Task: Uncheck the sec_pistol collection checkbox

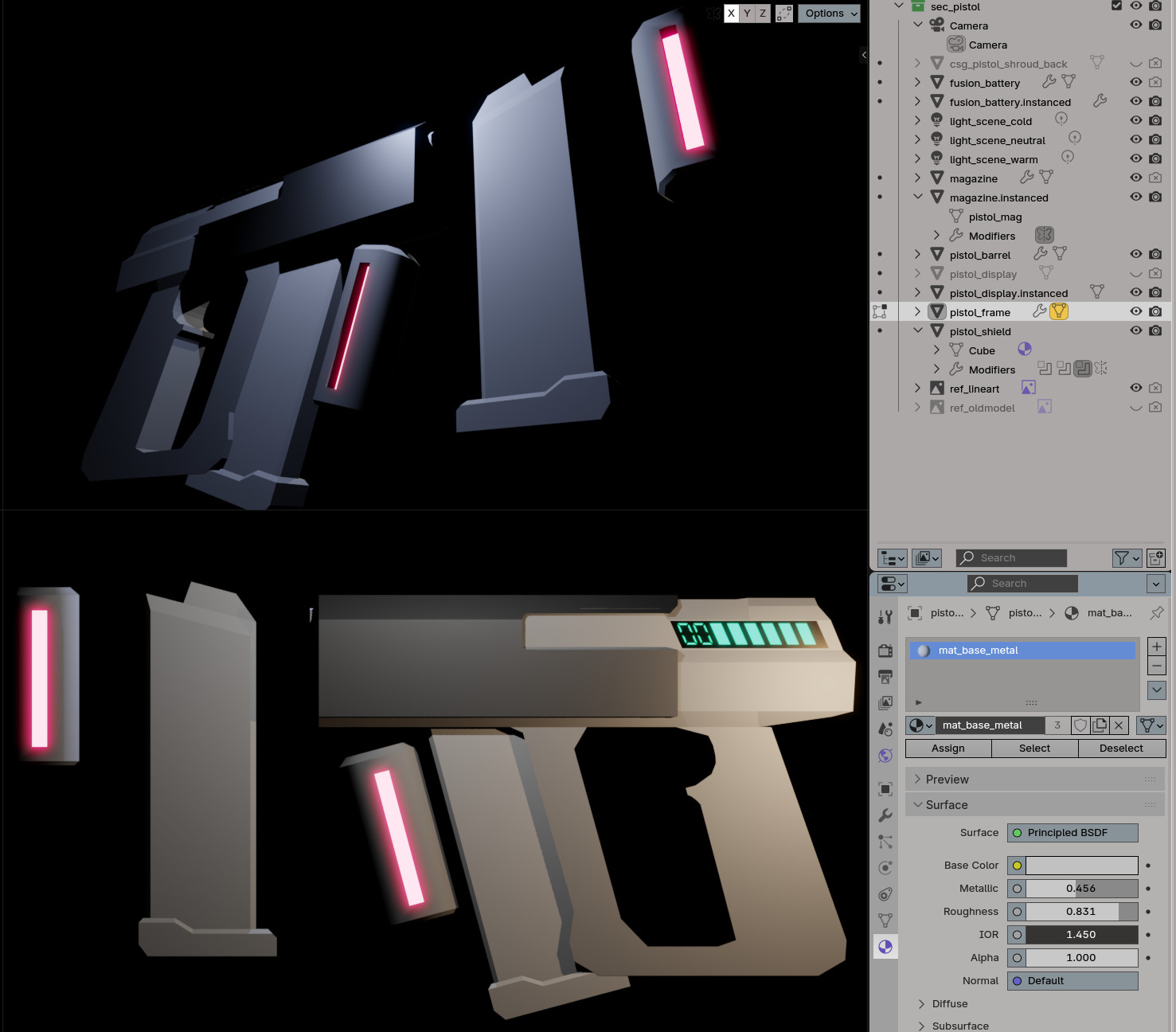Action: coord(1116,6)
